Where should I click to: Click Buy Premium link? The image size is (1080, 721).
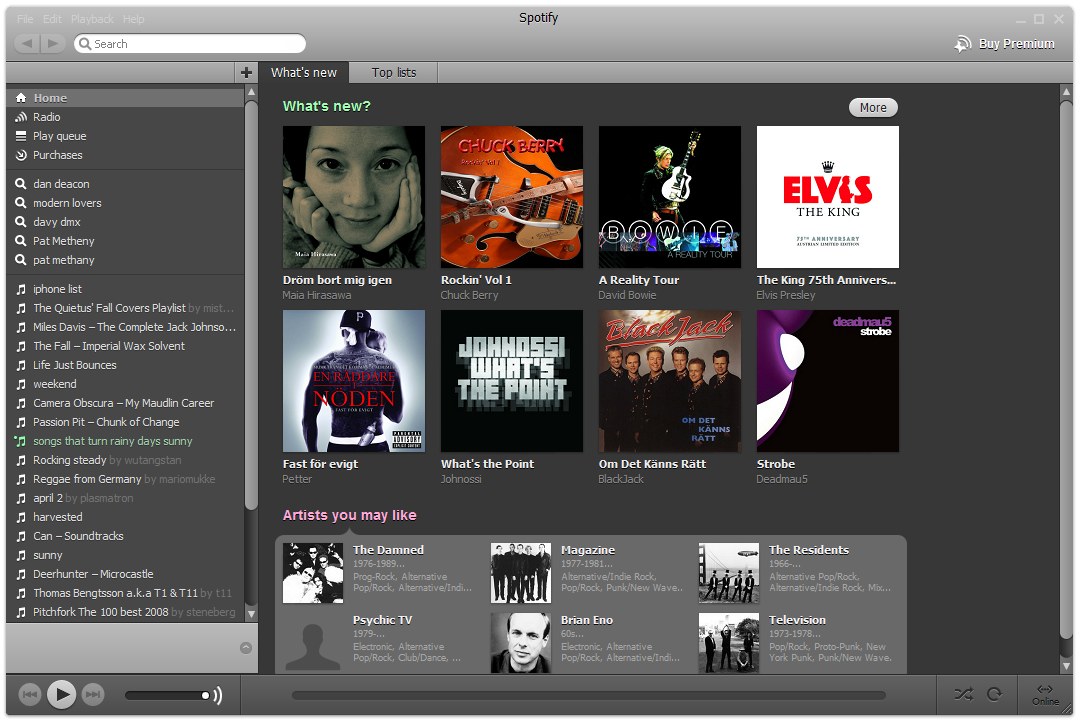tap(1004, 44)
